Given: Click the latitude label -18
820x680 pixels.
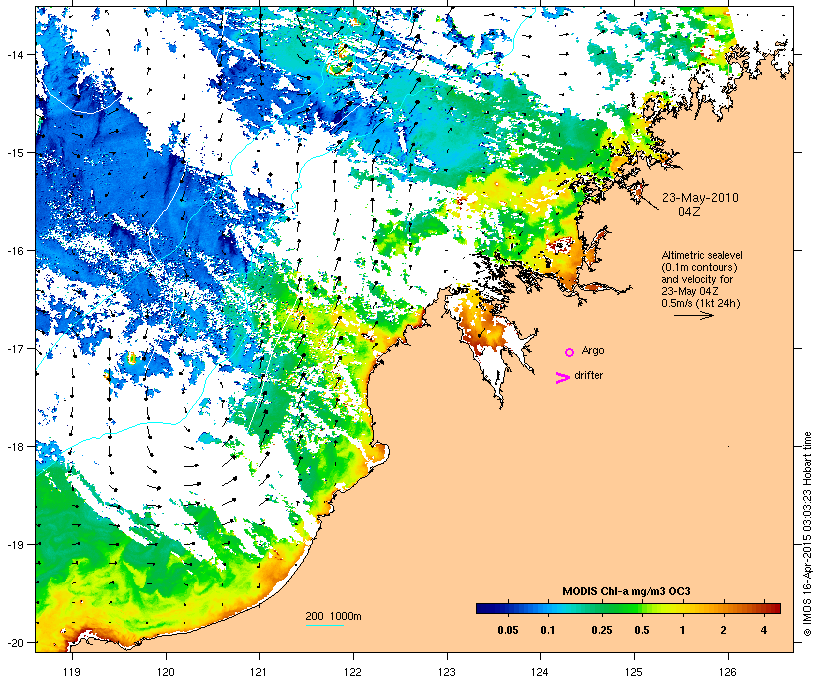Looking at the screenshot, I should [14, 446].
